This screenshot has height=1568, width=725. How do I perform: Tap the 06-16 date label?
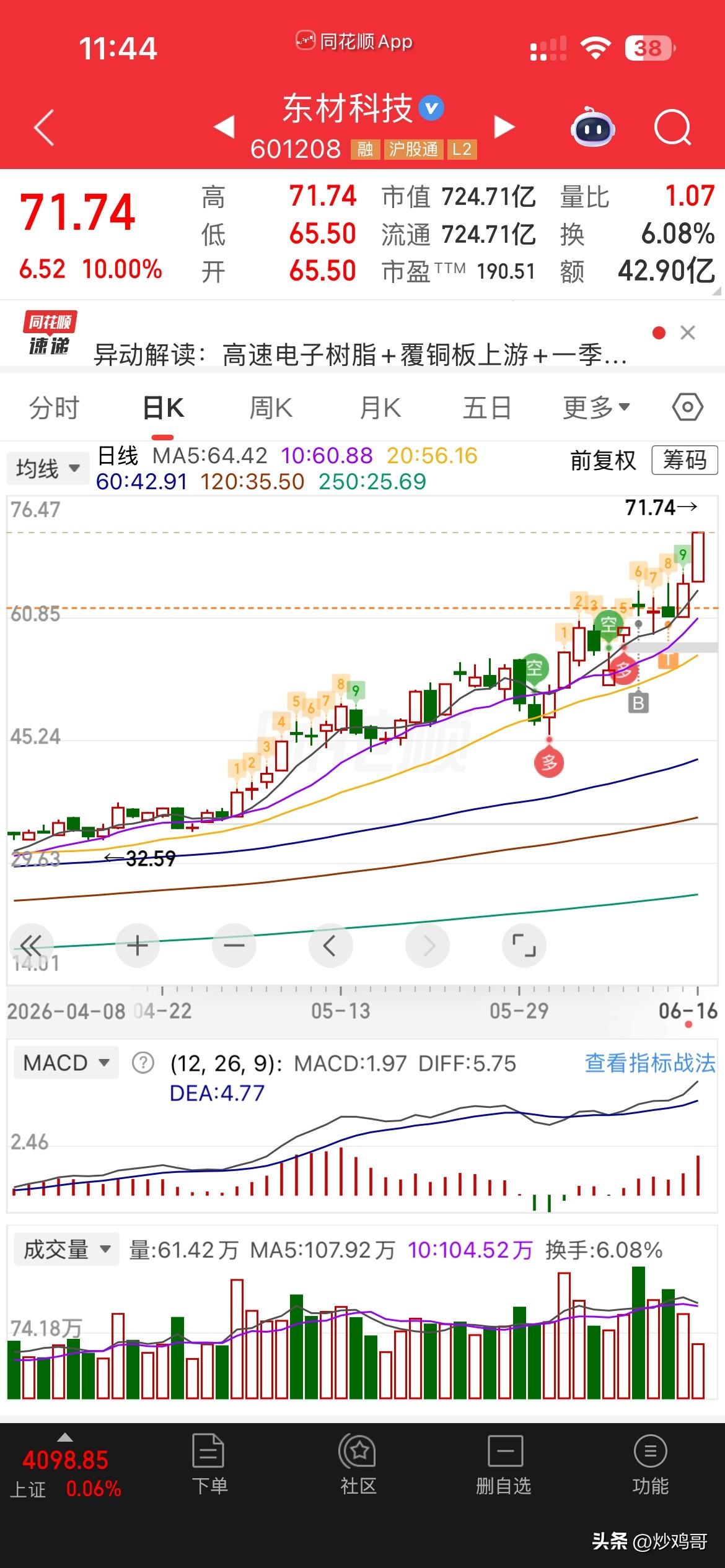[x=688, y=1011]
